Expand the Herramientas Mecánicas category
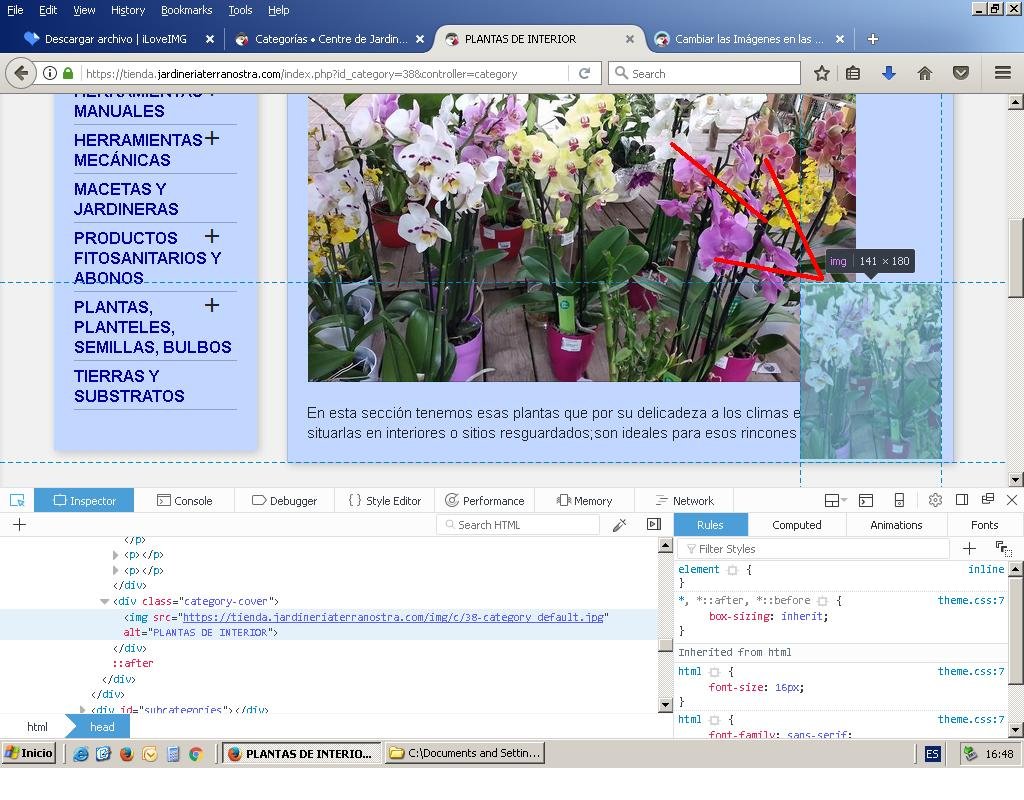Screen dimensions: 1024x800 pos(212,139)
